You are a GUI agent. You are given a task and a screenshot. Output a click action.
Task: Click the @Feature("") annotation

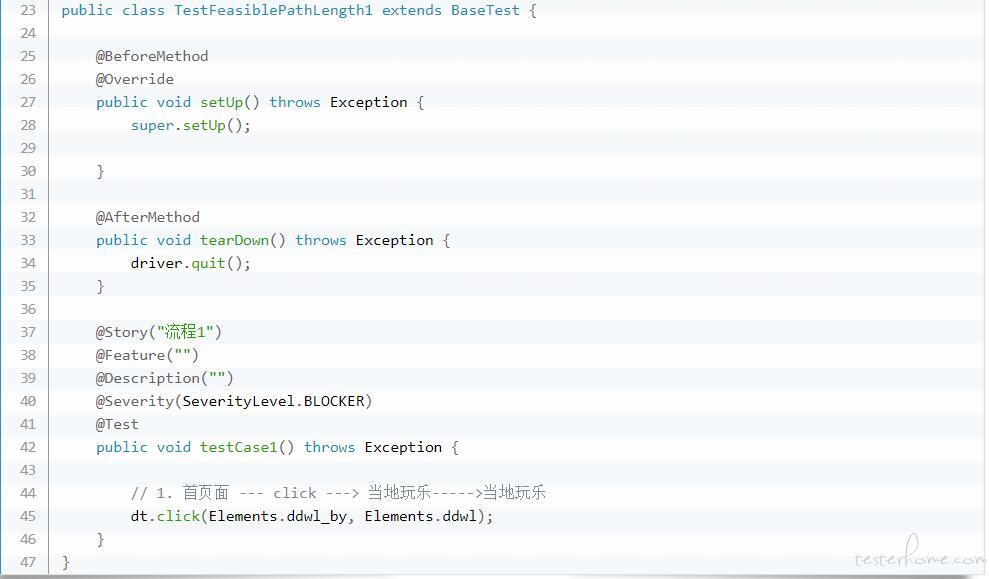coord(147,356)
